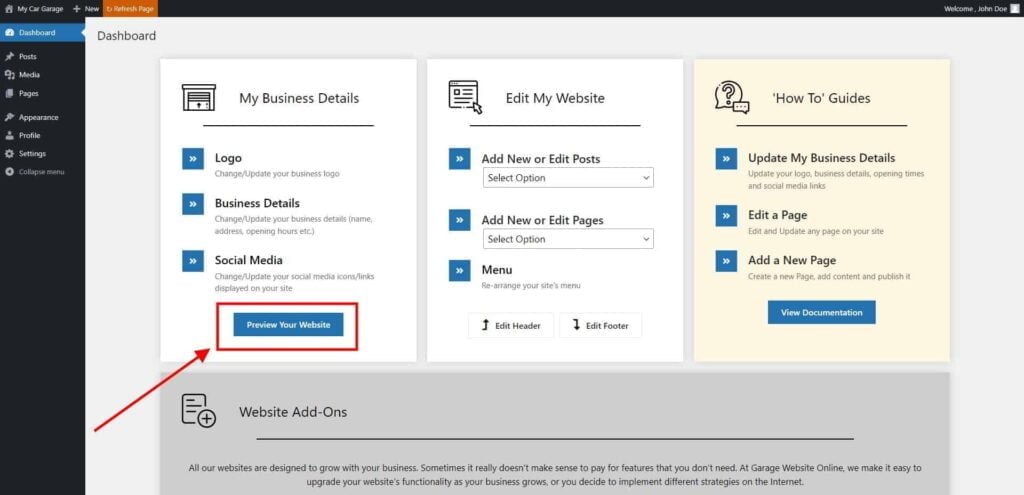
Task: Open the New item in top bar
Action: pos(86,8)
